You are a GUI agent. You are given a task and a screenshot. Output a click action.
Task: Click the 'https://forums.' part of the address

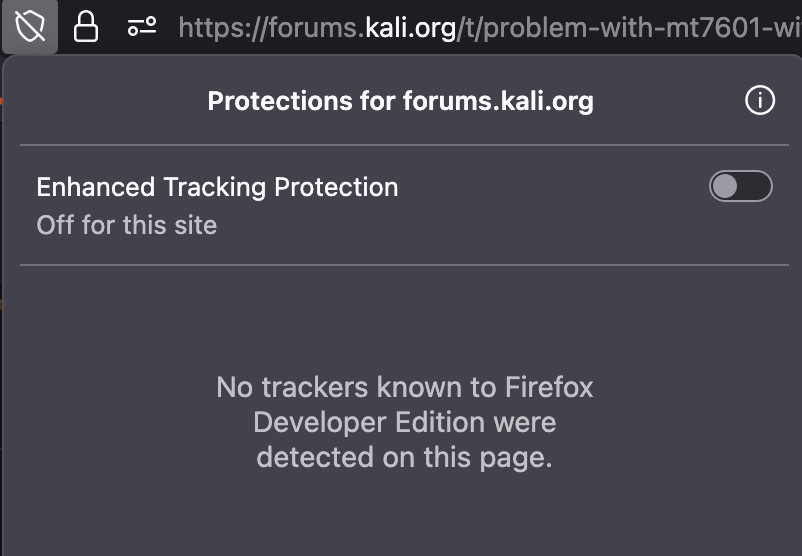point(271,27)
